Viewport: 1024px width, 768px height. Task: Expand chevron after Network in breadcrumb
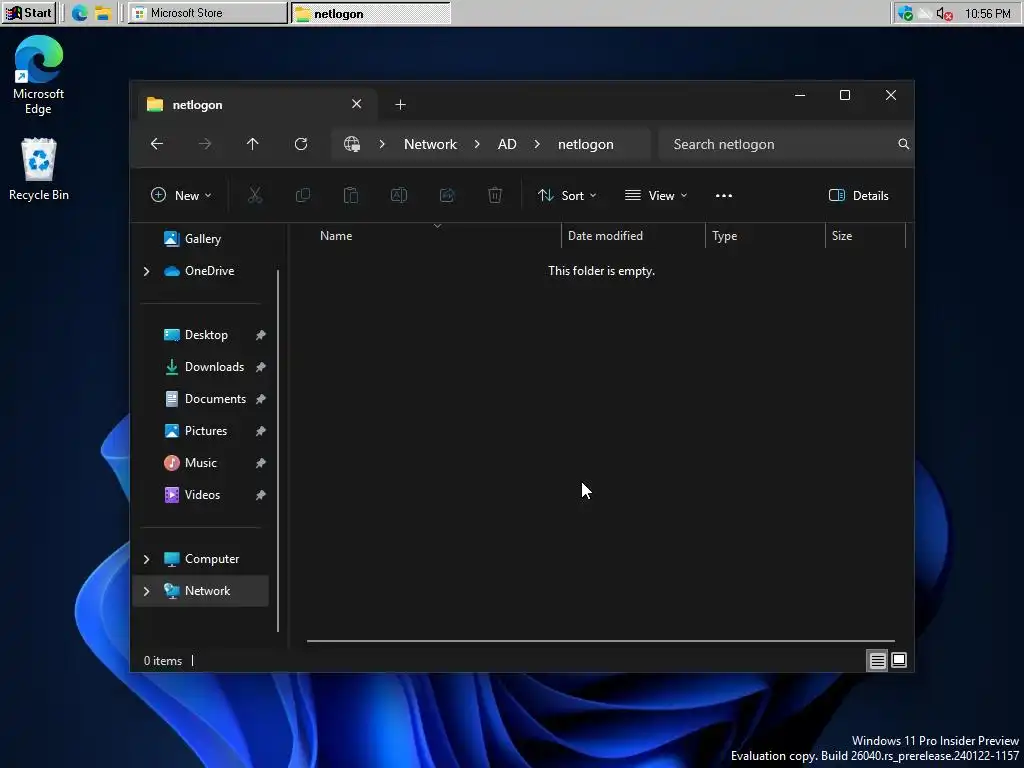tap(477, 144)
